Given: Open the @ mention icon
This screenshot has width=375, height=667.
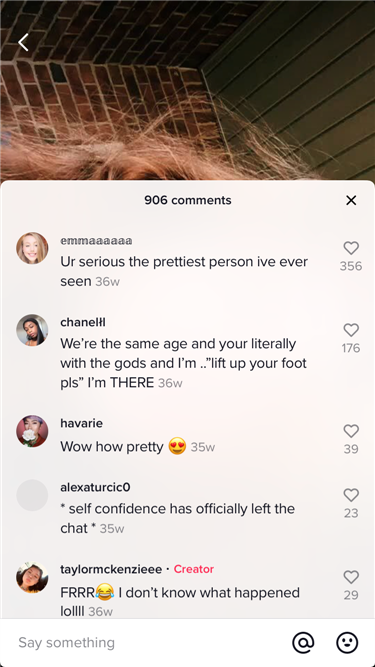Looking at the screenshot, I should pyautogui.click(x=303, y=642).
